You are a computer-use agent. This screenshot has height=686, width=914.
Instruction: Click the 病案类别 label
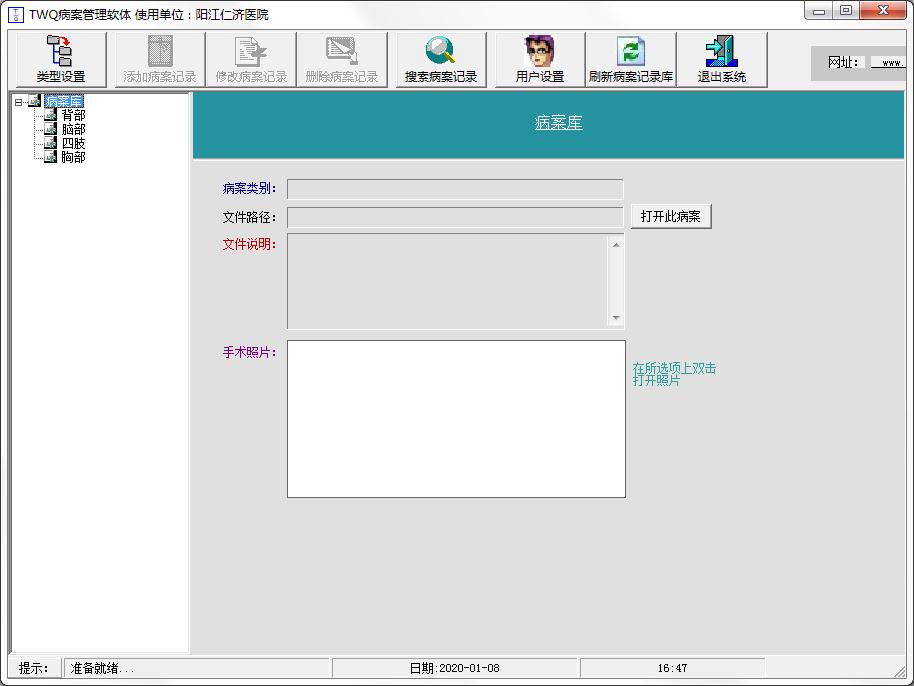point(249,188)
